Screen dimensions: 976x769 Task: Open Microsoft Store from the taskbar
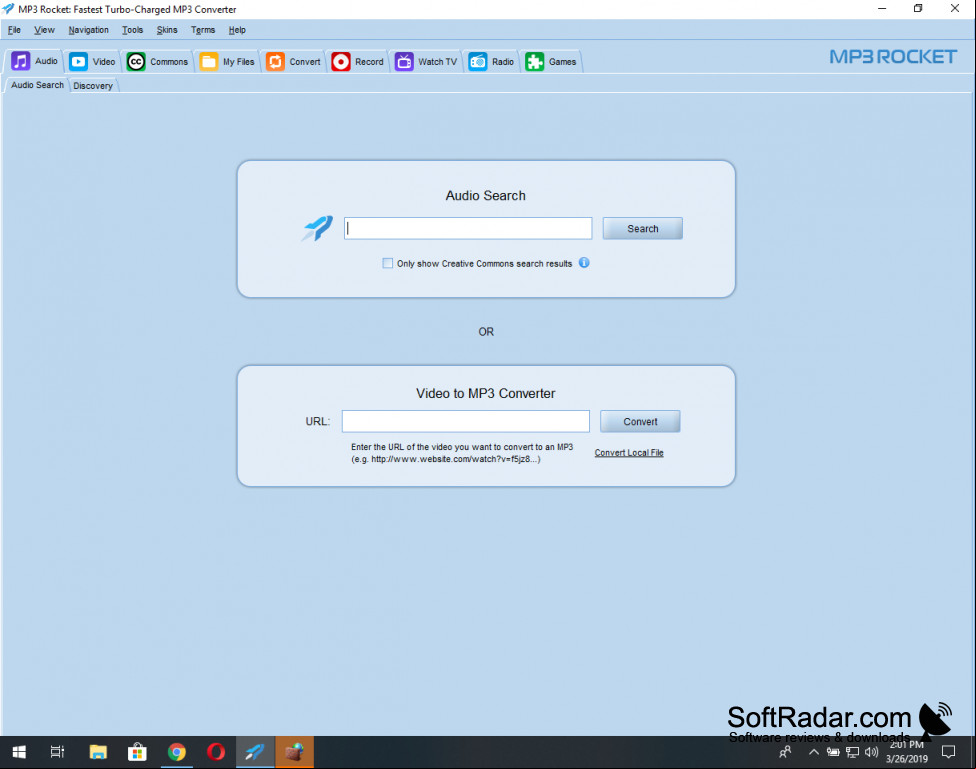pos(137,752)
